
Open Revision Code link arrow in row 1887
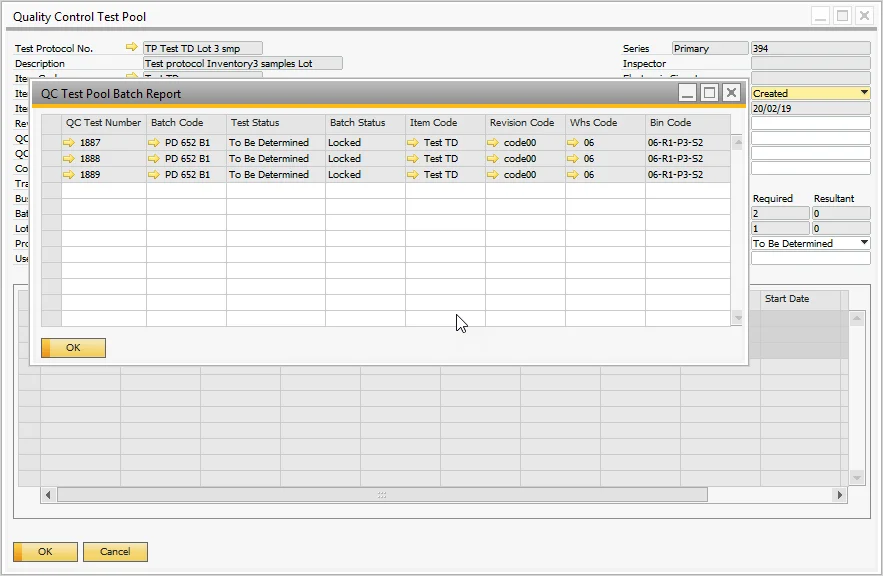pos(493,143)
